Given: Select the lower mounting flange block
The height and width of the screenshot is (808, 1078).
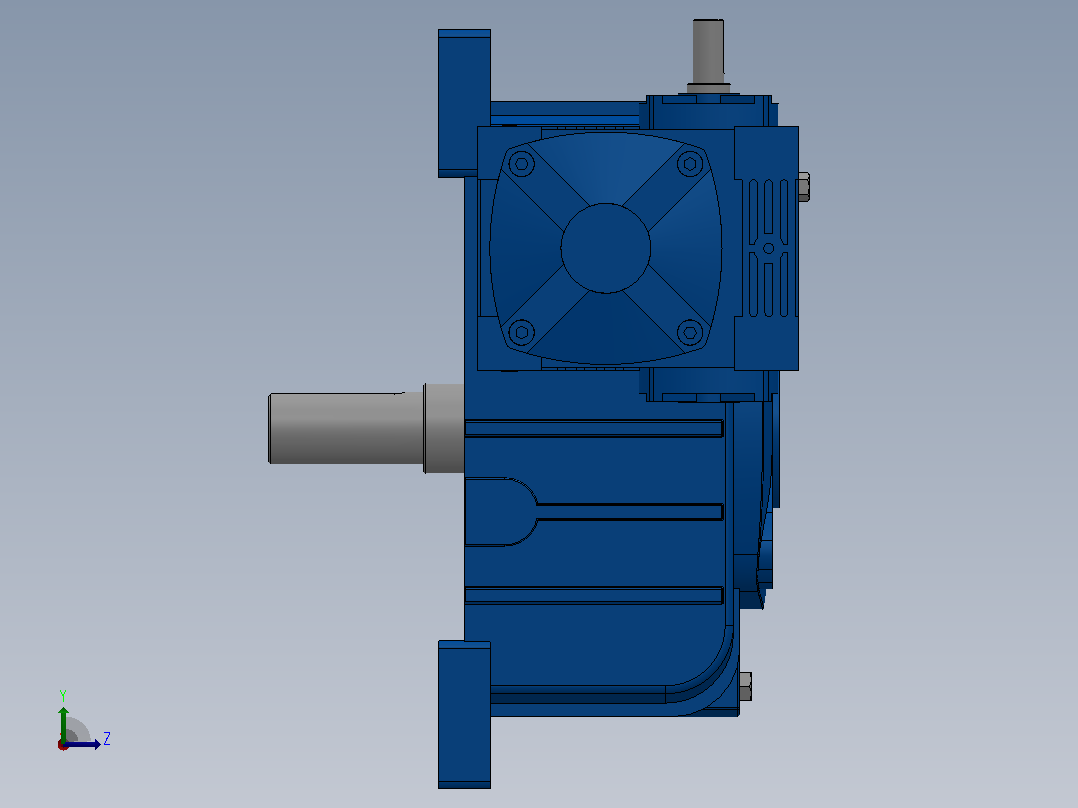Looking at the screenshot, I should [464, 714].
